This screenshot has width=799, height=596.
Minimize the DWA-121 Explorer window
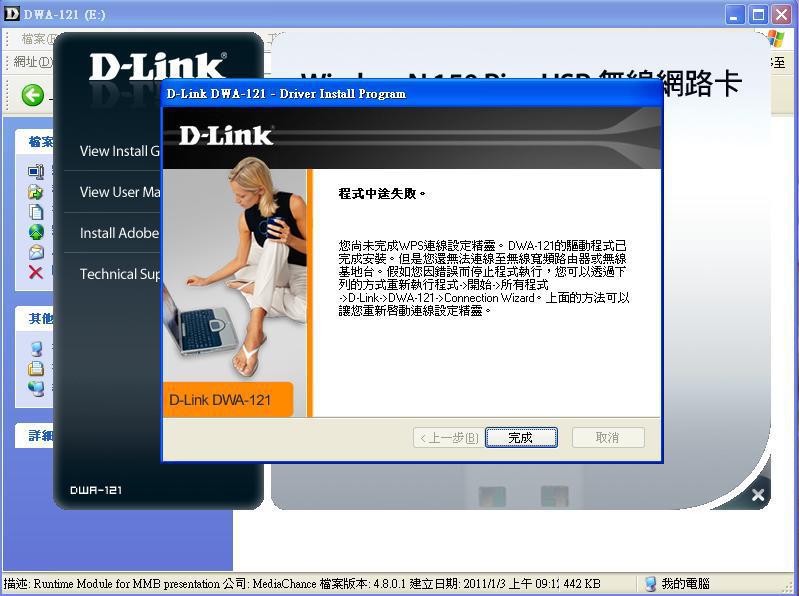(x=734, y=15)
